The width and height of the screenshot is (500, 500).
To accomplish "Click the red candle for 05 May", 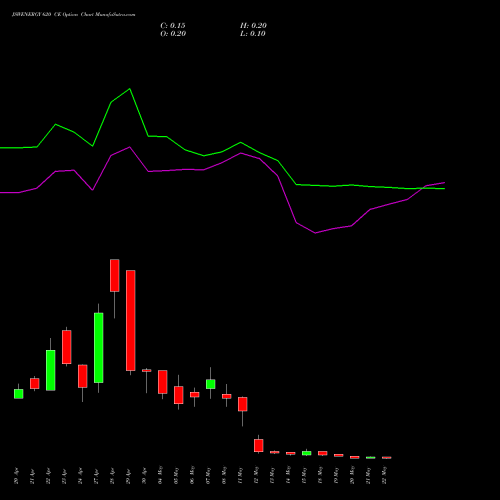I will pos(179,395).
